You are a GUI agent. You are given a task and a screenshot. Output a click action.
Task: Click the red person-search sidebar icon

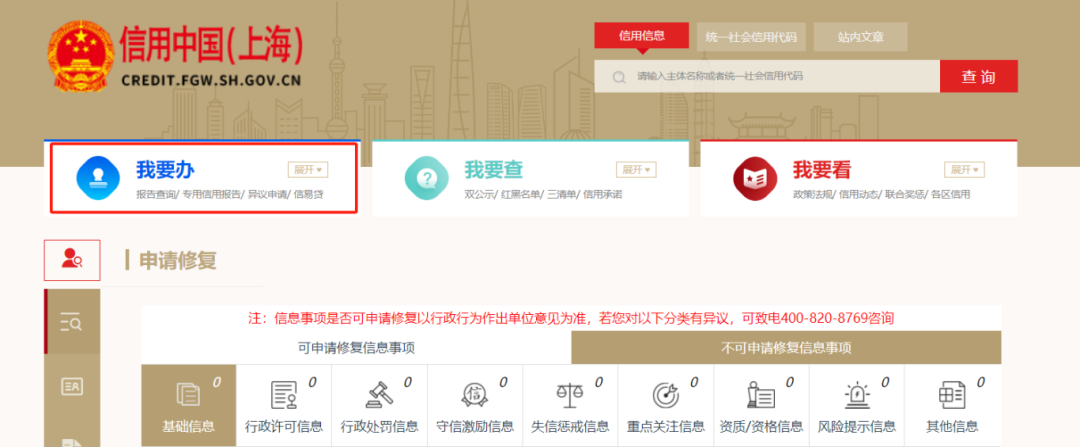(72, 260)
